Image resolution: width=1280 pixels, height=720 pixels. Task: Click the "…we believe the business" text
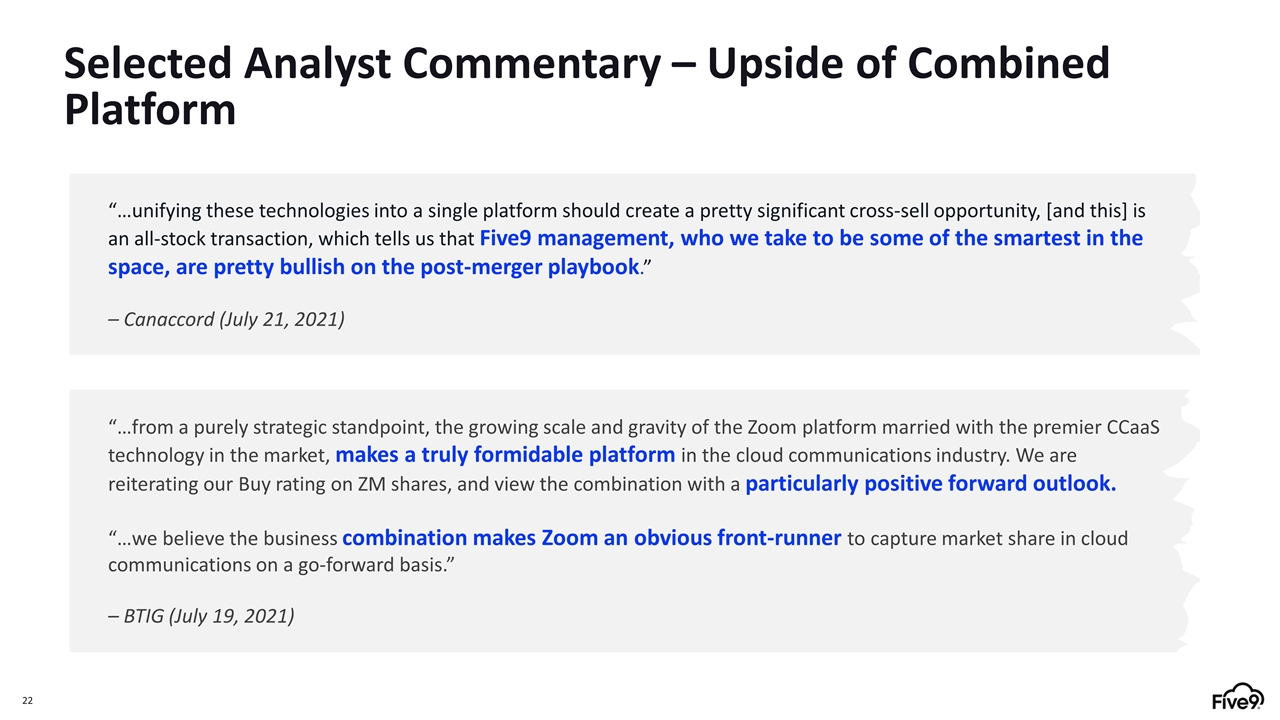[x=222, y=539]
